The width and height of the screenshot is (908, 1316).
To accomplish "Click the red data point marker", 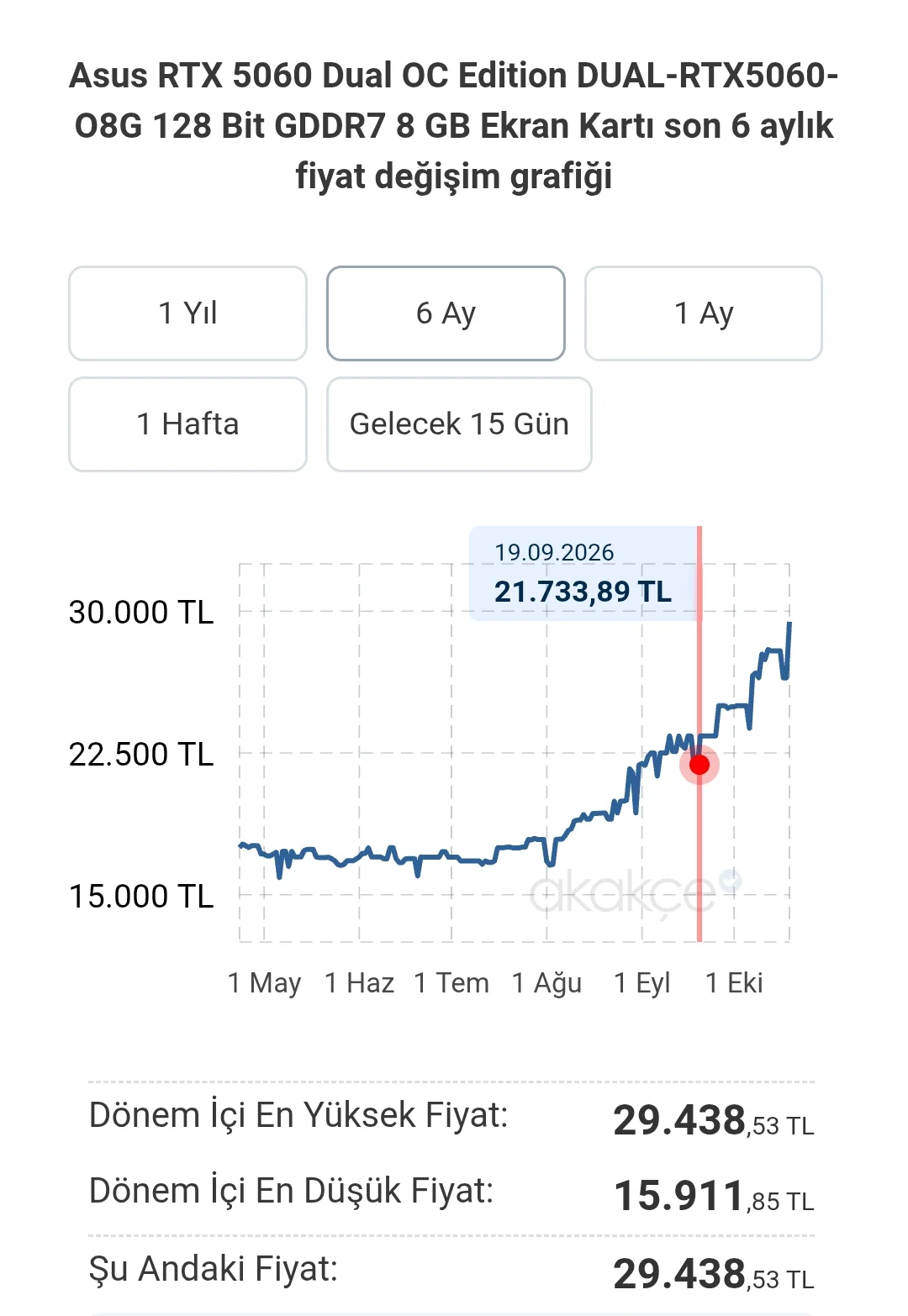I will tap(699, 765).
